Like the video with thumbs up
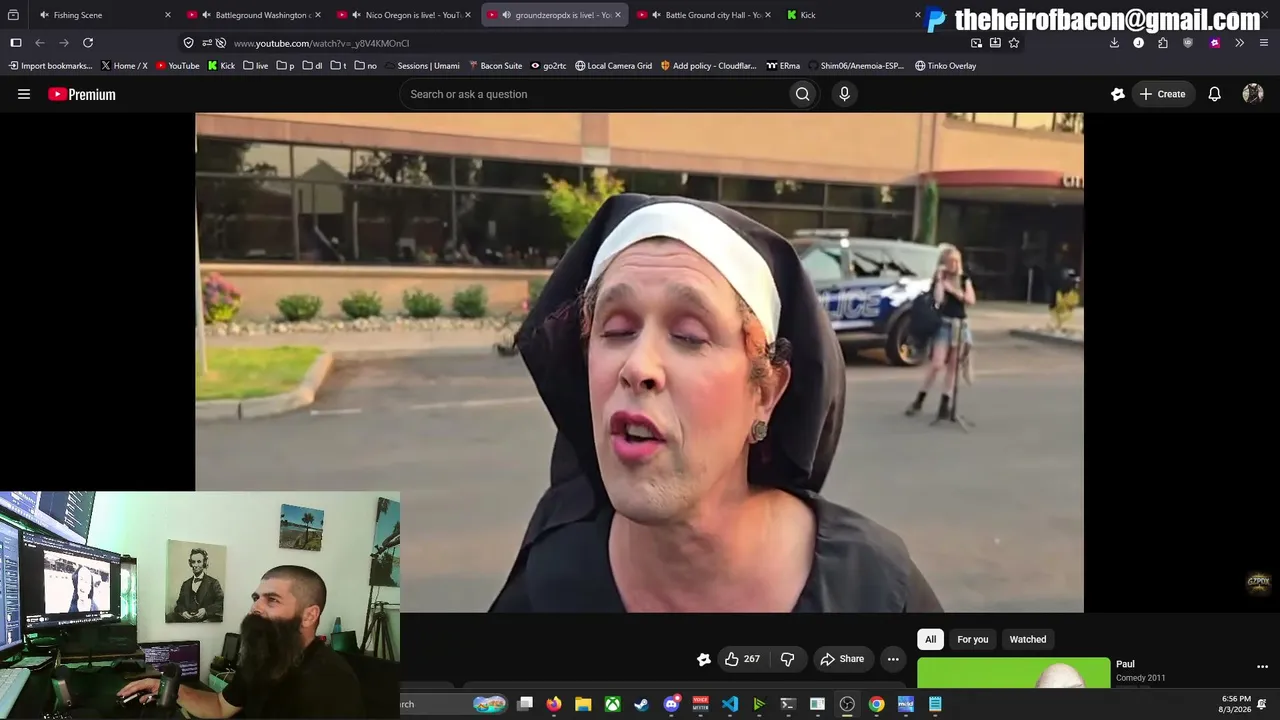1280x720 pixels. pos(742,659)
